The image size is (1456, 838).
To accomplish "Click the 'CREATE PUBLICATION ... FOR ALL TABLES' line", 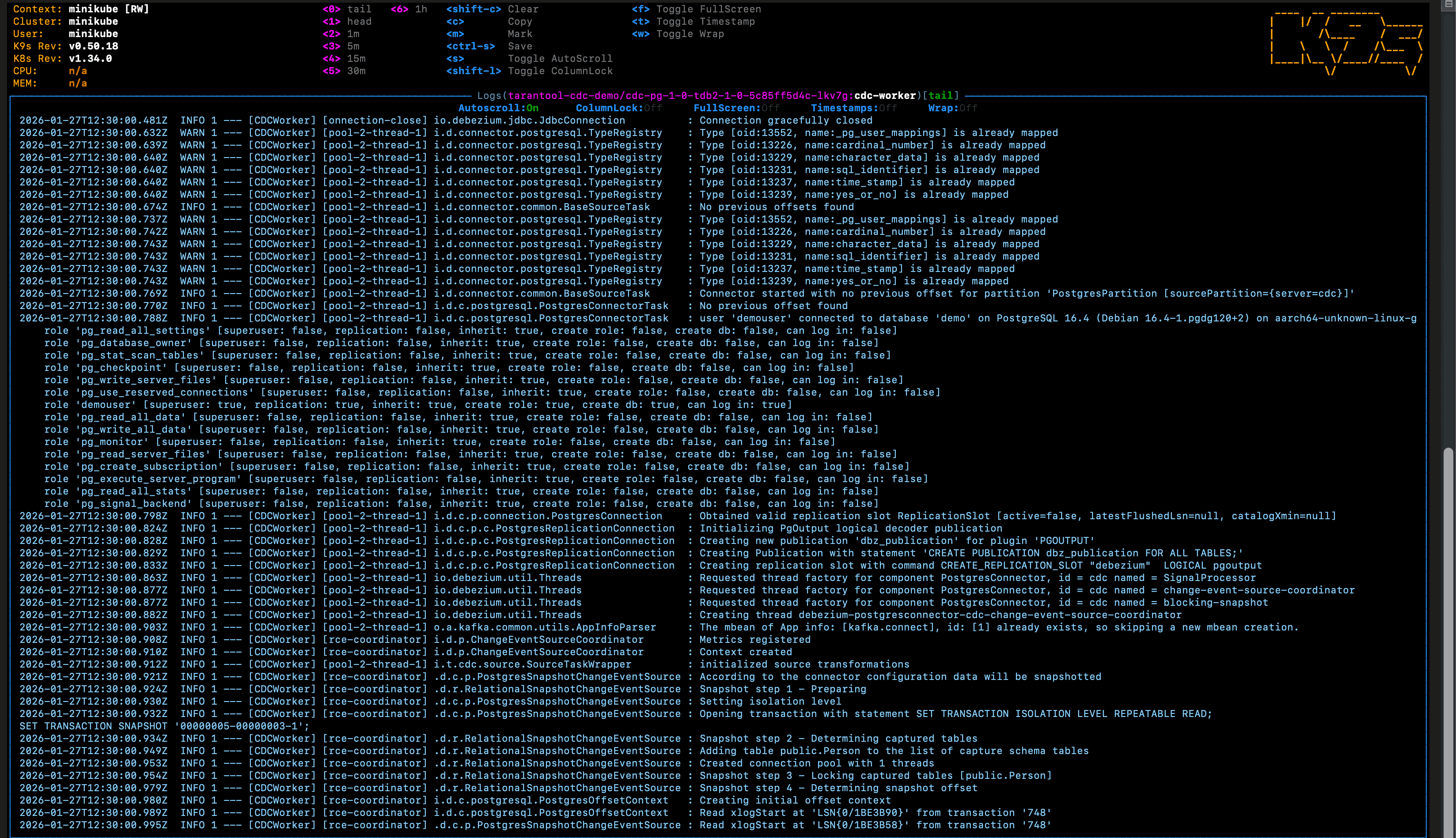I will pyautogui.click(x=632, y=554).
